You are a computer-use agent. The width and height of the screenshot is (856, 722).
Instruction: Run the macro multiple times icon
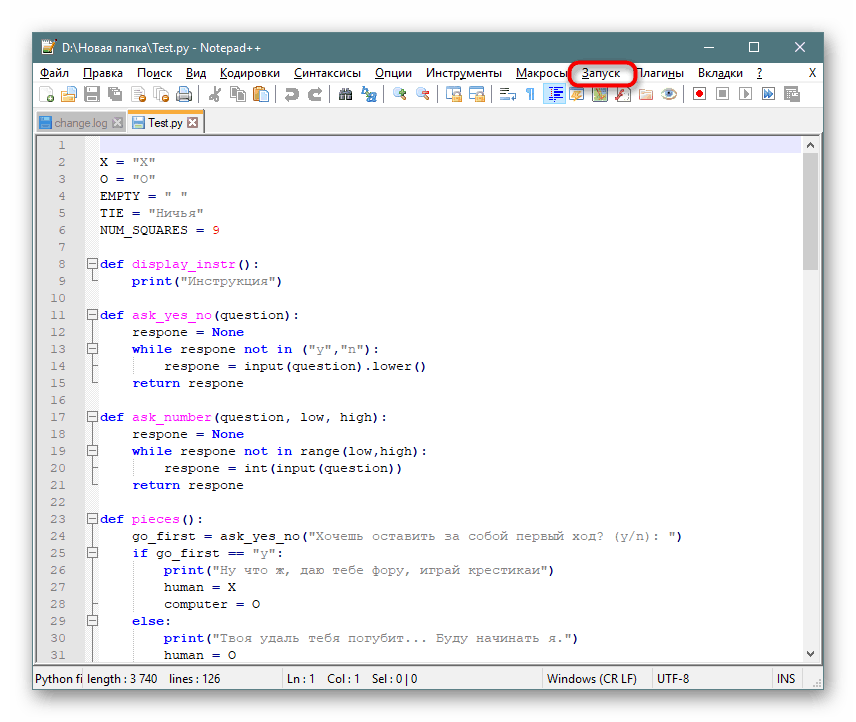[x=768, y=94]
